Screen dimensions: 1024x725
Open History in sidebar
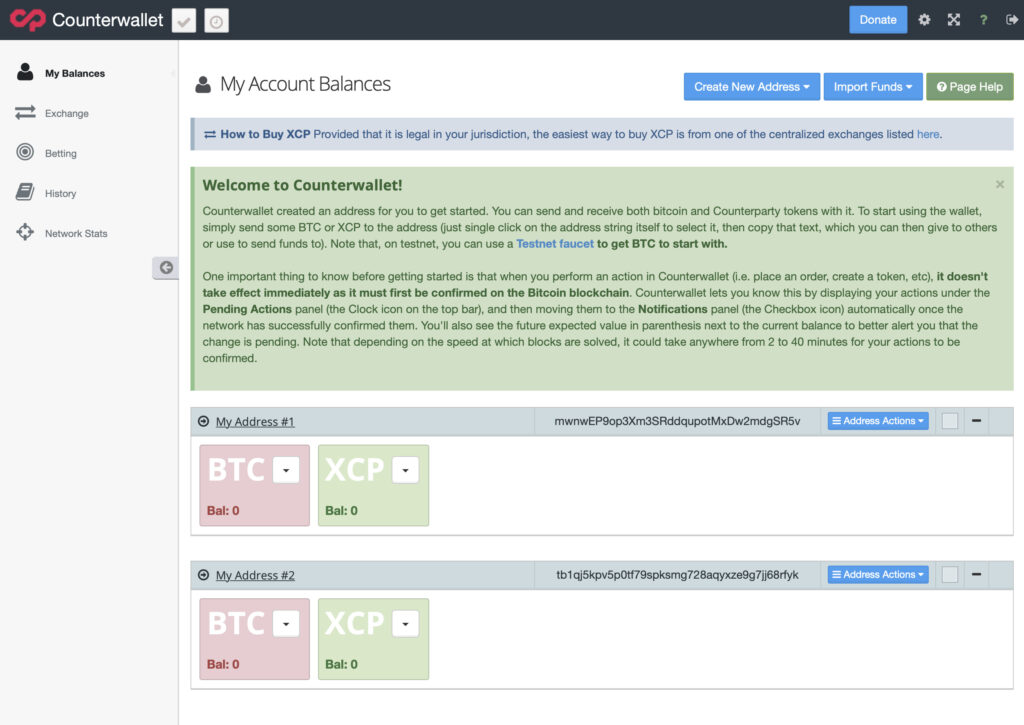point(61,193)
